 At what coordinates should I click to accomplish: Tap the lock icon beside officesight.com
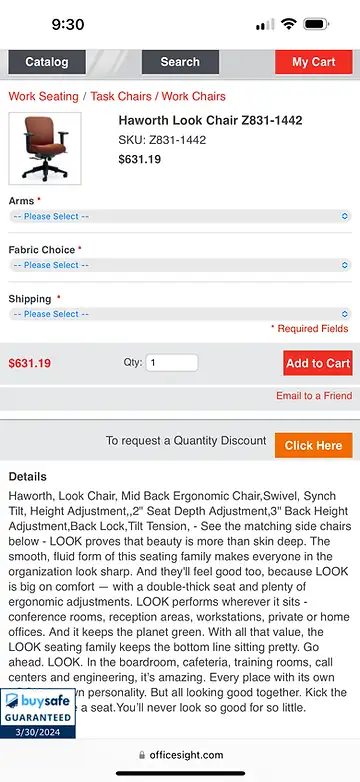click(142, 755)
